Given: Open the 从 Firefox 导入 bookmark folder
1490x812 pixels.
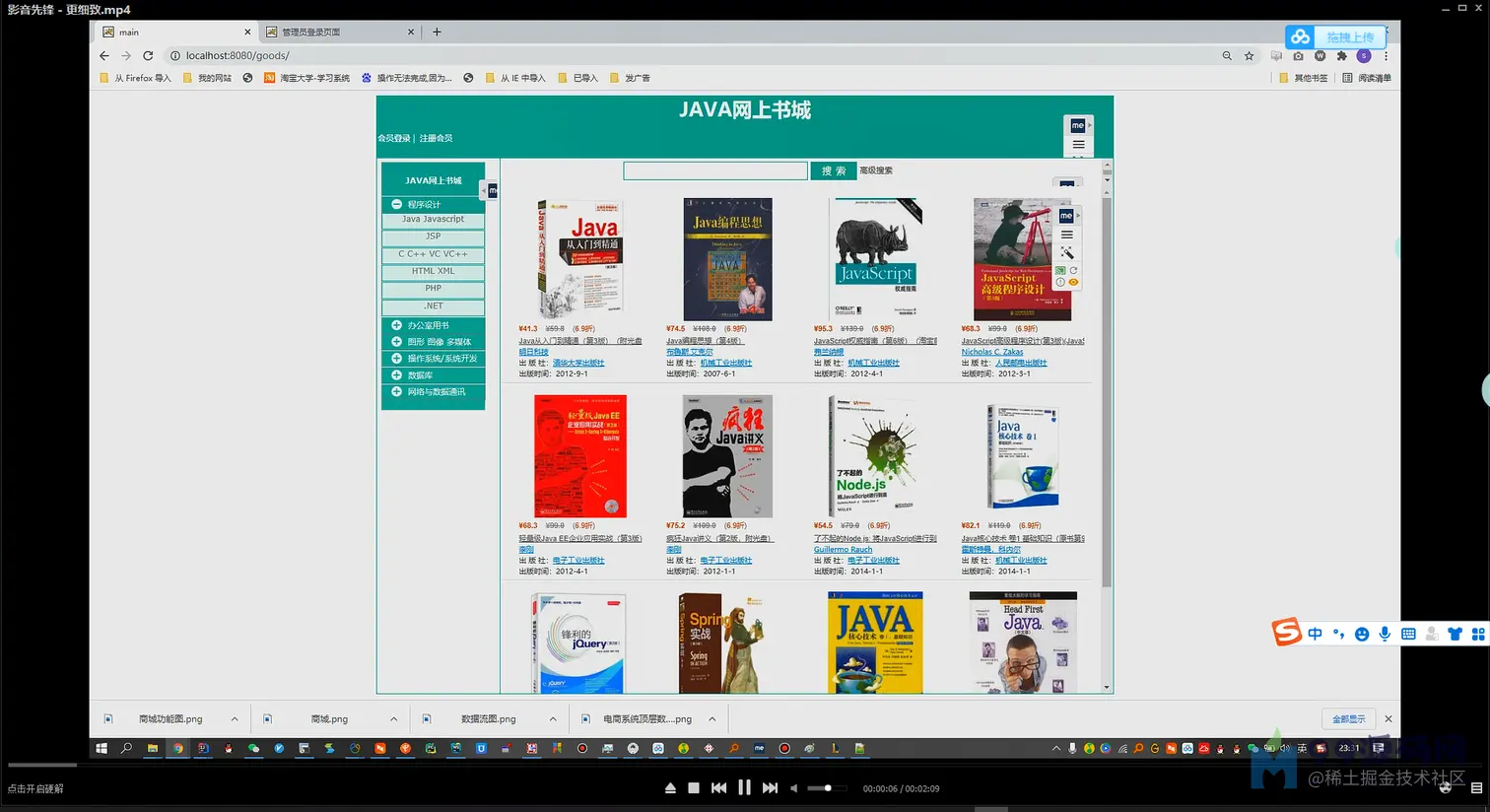Looking at the screenshot, I should [x=136, y=78].
